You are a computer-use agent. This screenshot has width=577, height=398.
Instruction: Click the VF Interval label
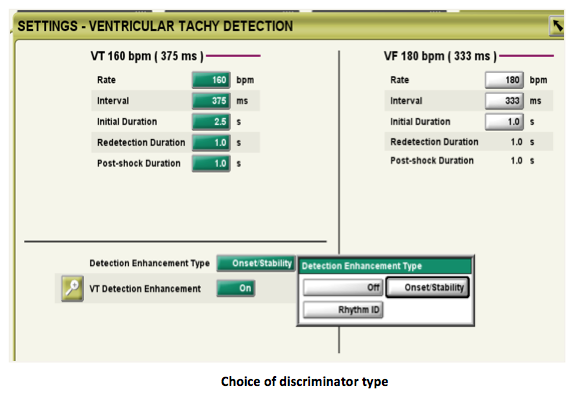pos(406,101)
